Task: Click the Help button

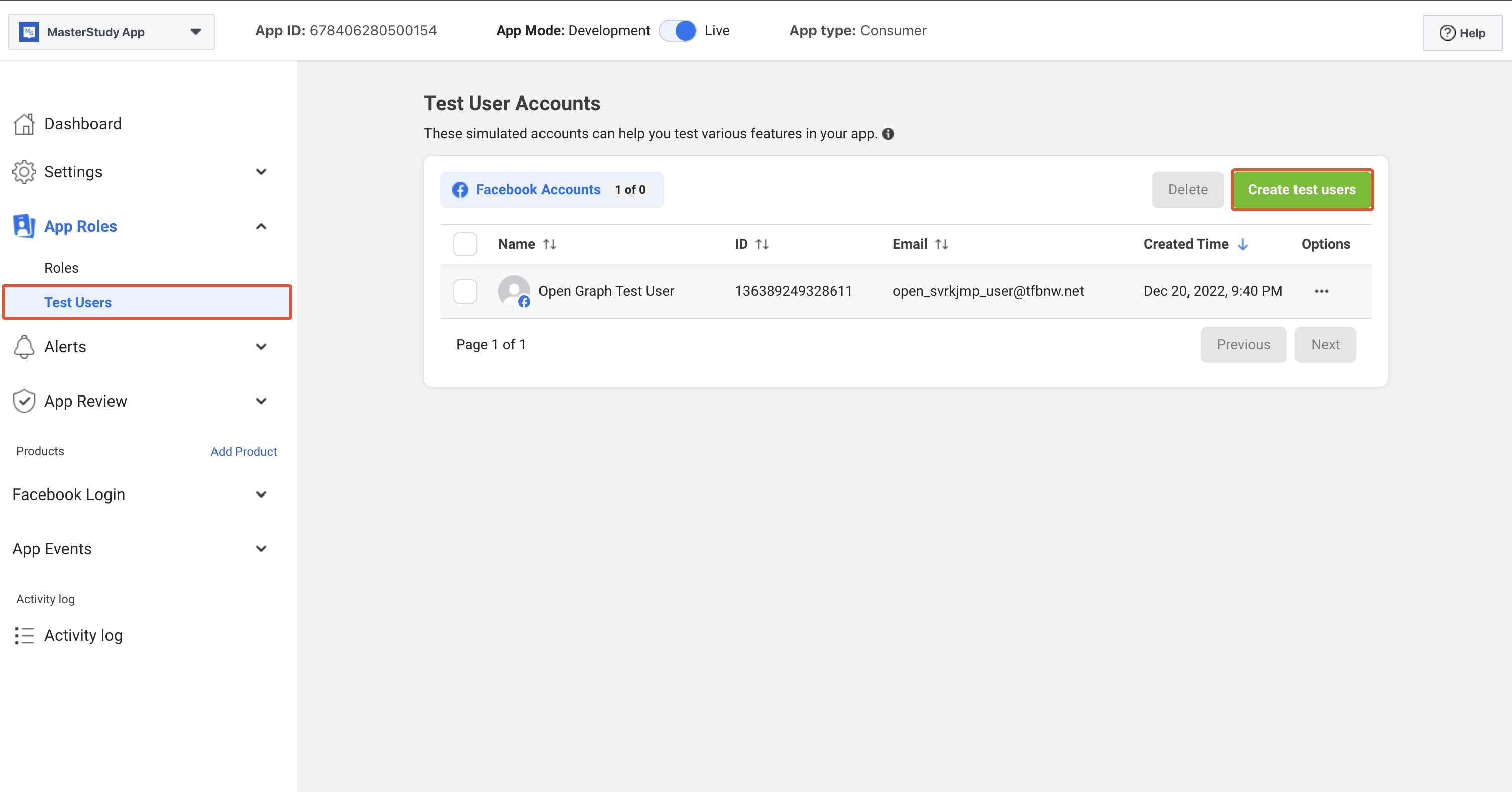Action: pyautogui.click(x=1462, y=33)
